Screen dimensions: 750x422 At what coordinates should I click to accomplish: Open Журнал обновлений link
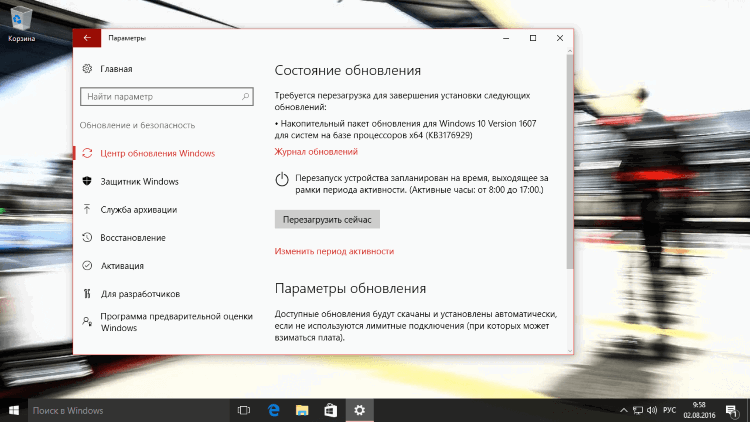click(316, 152)
